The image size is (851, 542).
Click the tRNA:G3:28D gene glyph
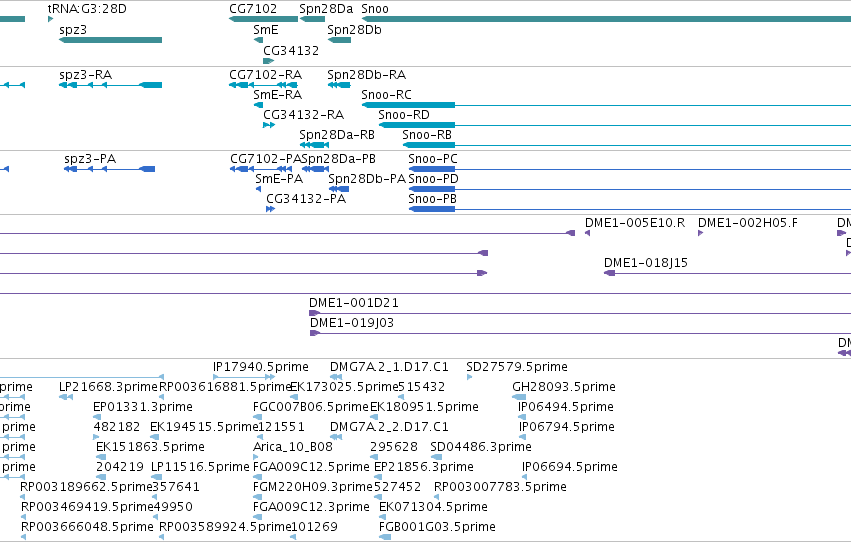[50, 20]
